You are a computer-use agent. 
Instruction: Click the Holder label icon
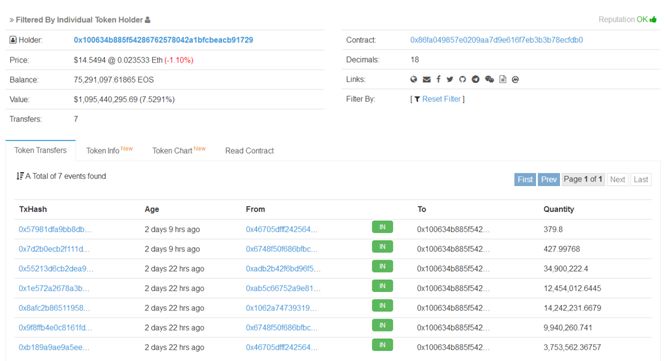click(x=13, y=40)
